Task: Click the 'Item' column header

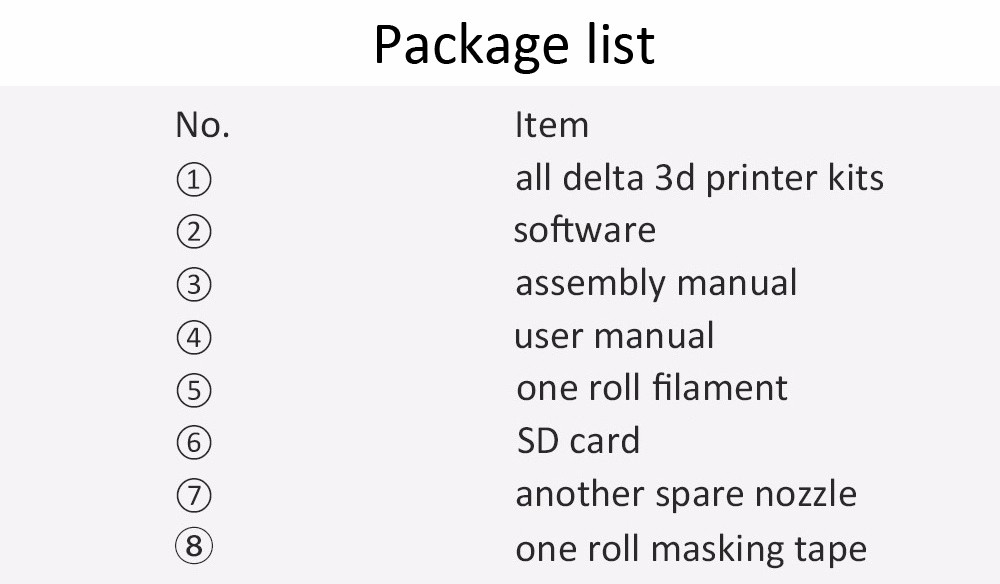Action: click(x=551, y=125)
